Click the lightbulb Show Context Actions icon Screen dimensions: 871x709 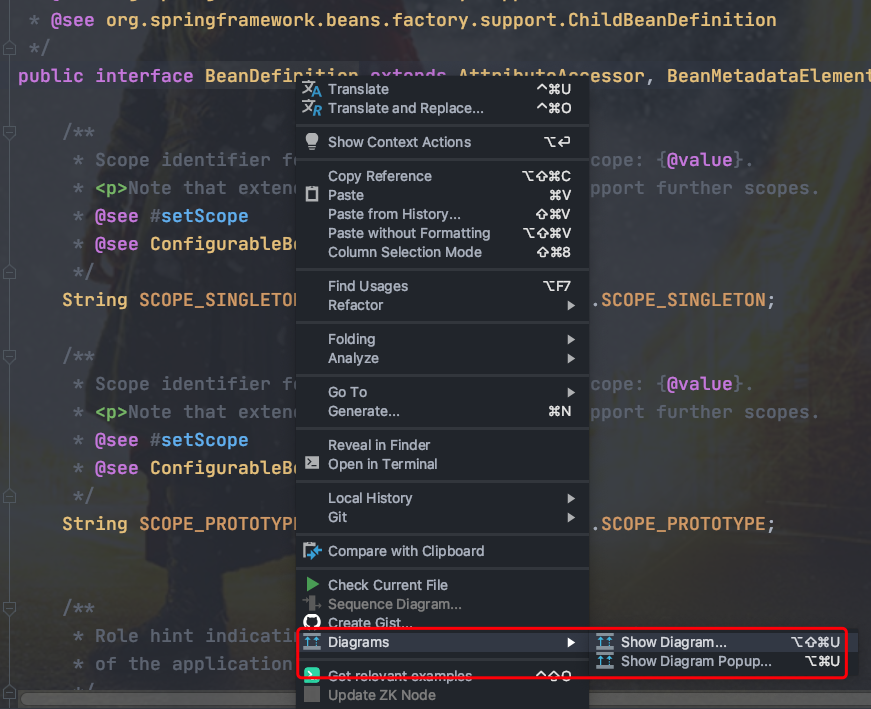(312, 142)
